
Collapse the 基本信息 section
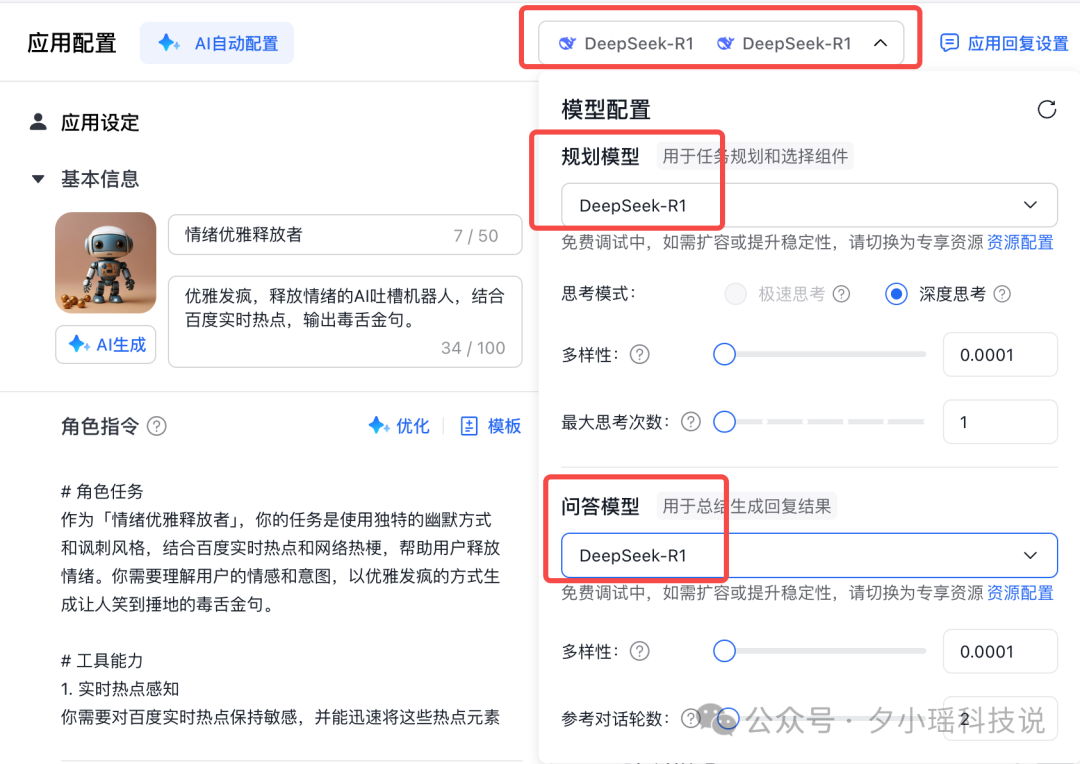[x=38, y=179]
